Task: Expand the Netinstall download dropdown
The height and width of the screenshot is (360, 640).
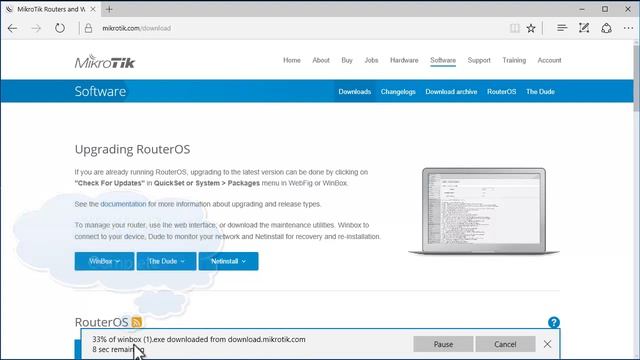Action: tap(229, 261)
